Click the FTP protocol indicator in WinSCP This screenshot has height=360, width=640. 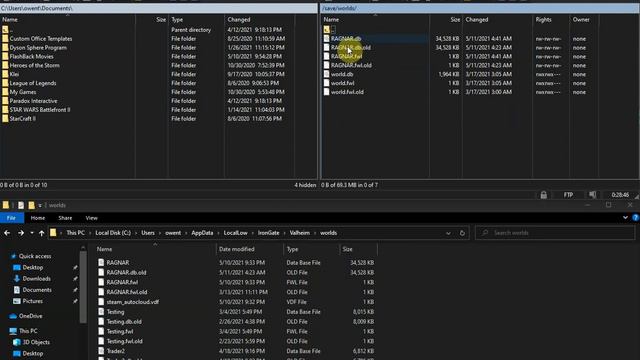point(568,195)
